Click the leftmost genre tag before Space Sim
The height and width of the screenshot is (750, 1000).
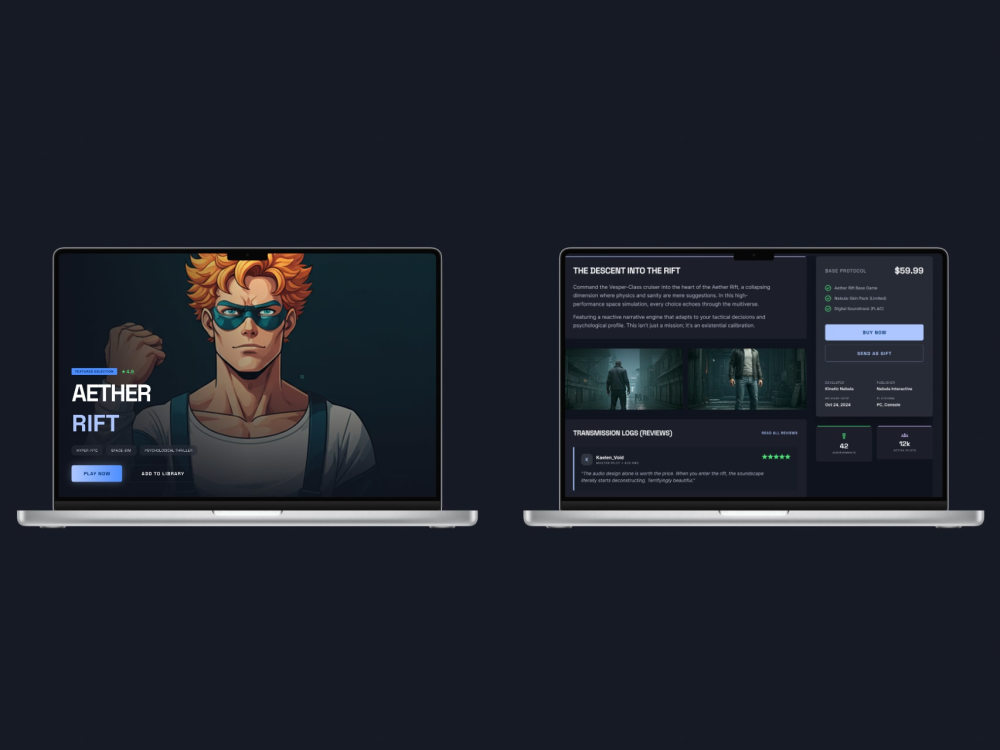(87, 450)
